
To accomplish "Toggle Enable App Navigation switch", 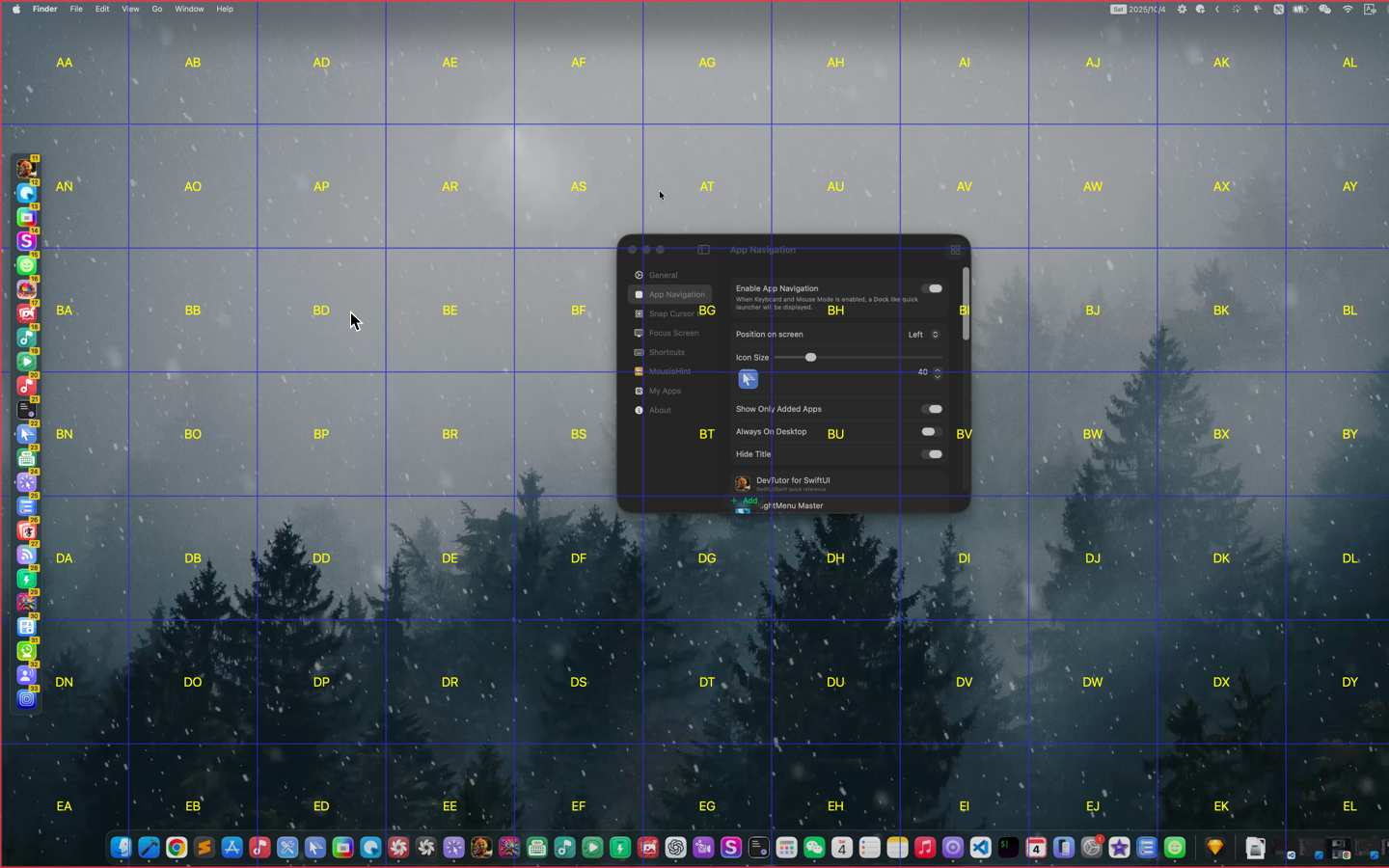I will [x=932, y=288].
